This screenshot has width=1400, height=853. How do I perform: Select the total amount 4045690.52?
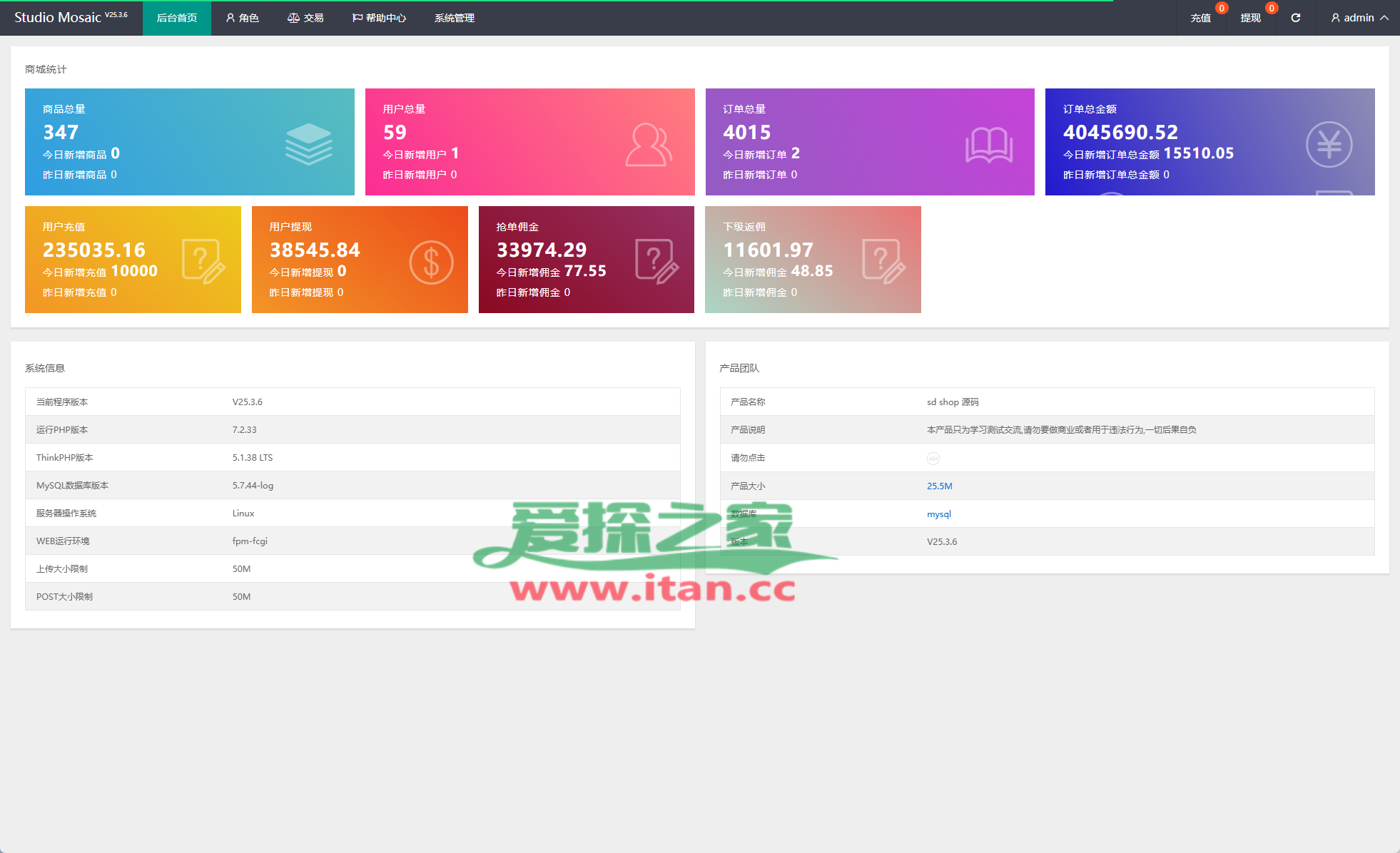[x=1120, y=132]
